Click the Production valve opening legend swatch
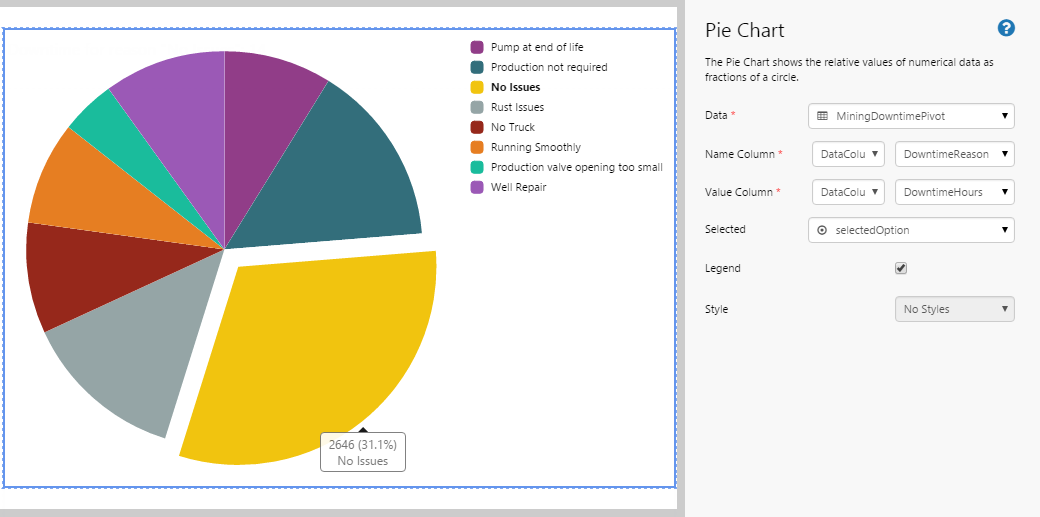The height and width of the screenshot is (517, 1040). click(477, 167)
